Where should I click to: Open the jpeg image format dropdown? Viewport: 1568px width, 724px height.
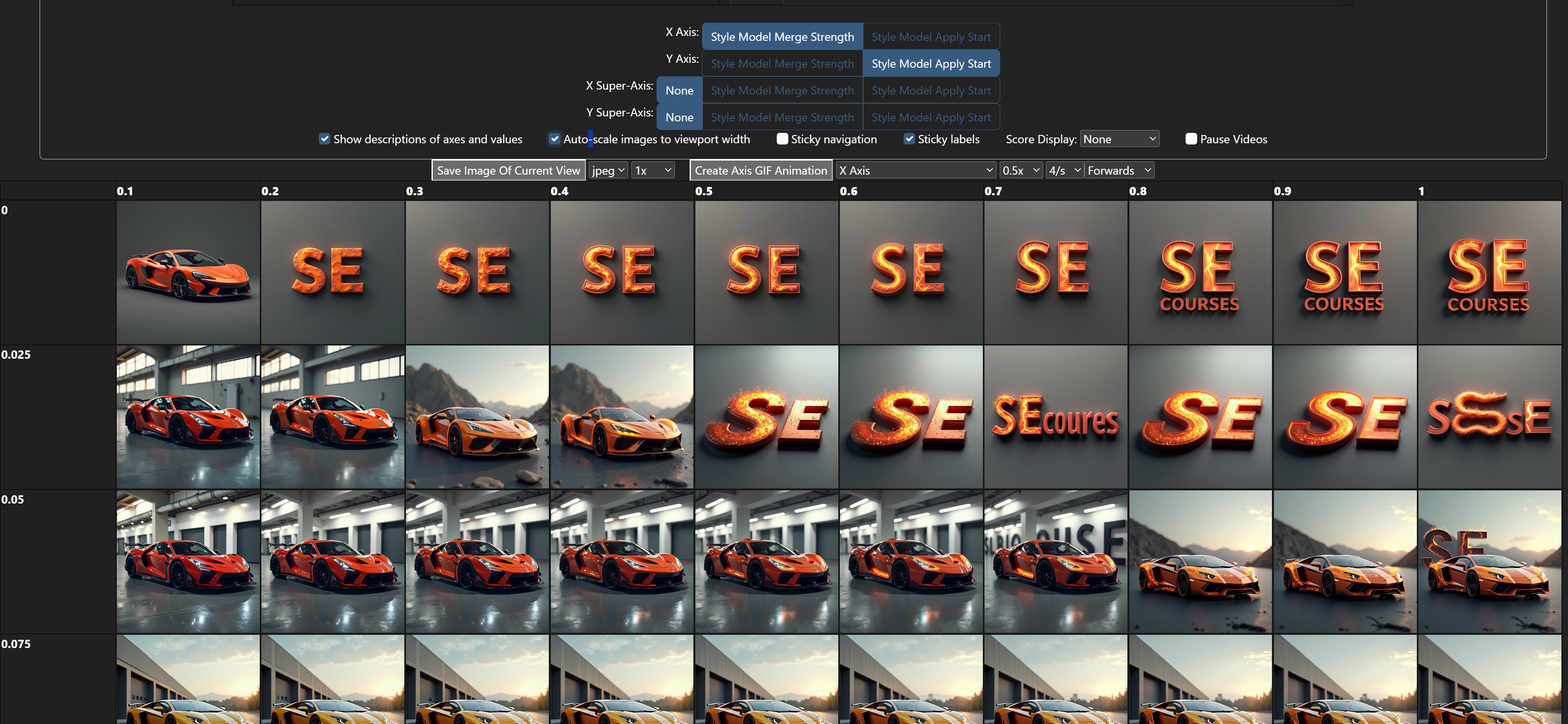(607, 171)
